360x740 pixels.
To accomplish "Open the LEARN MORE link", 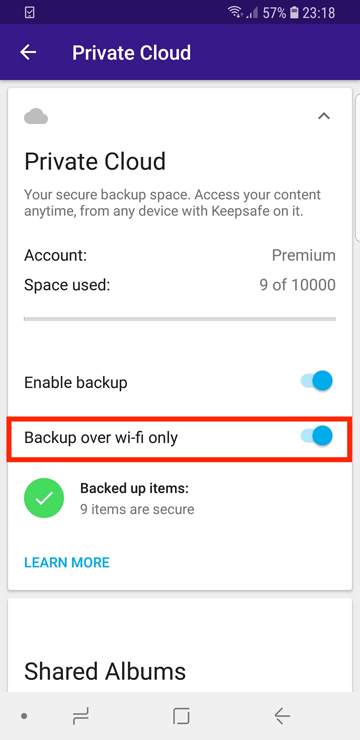I will tap(67, 562).
